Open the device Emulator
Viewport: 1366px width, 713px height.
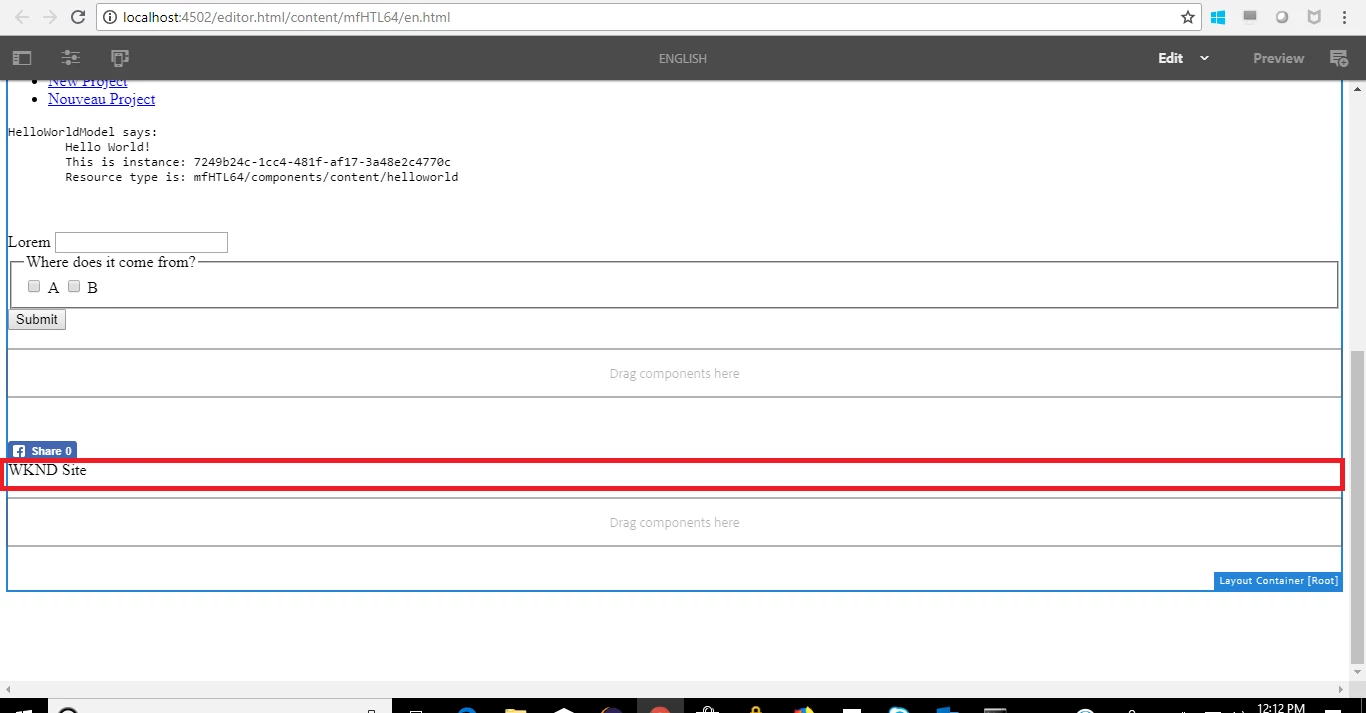click(x=120, y=58)
